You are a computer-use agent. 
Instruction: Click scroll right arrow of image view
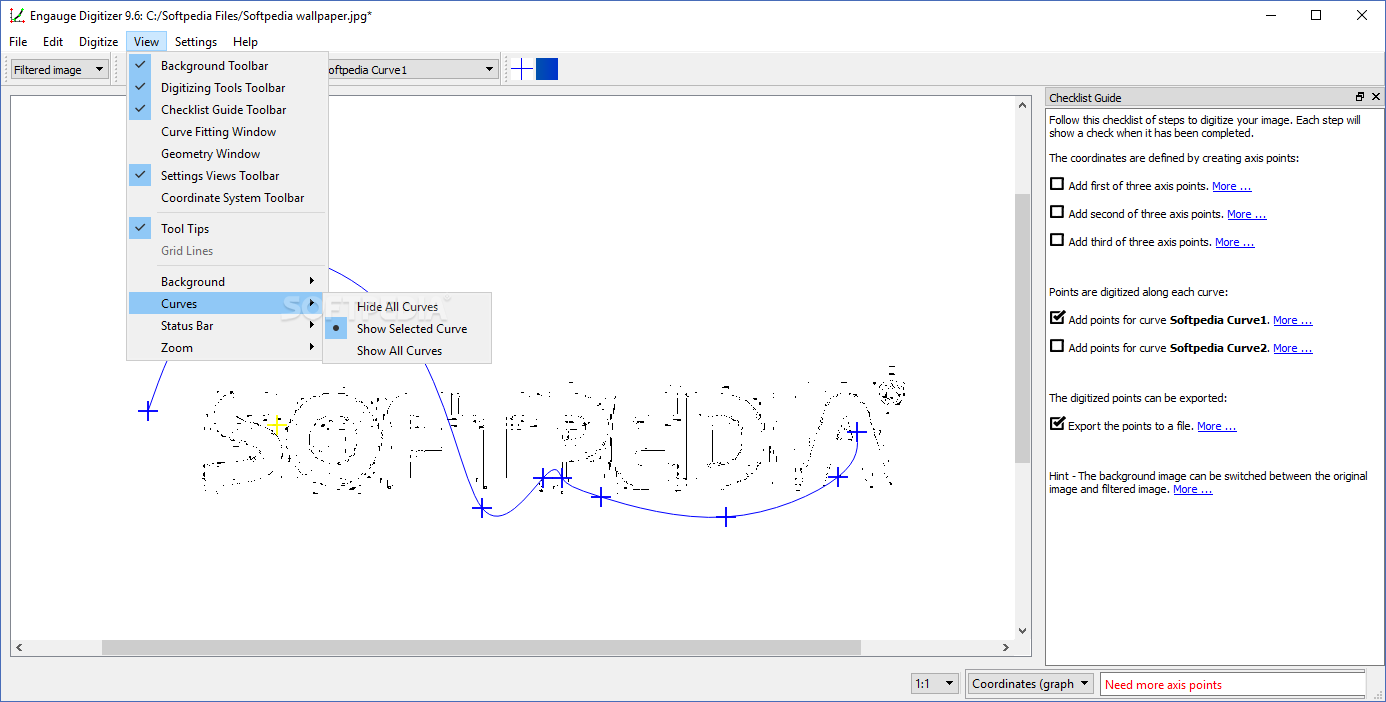pyautogui.click(x=1005, y=648)
